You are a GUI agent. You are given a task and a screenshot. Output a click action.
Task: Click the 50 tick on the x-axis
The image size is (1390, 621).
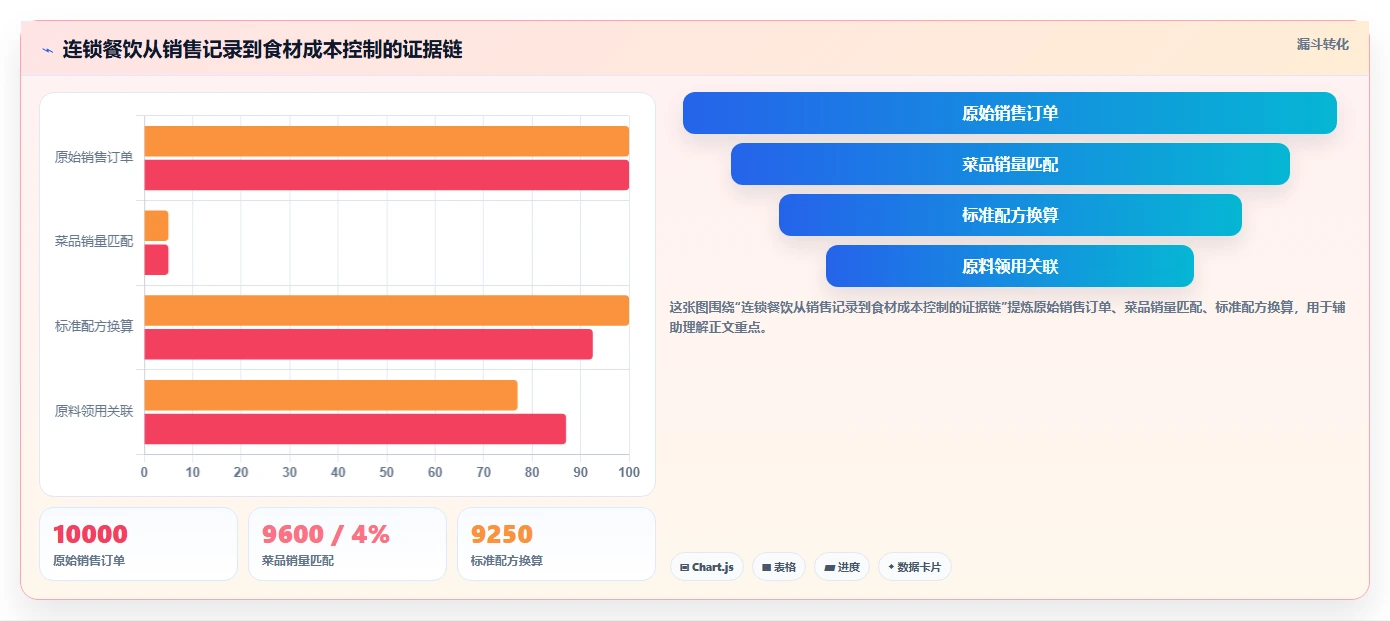pyautogui.click(x=387, y=472)
